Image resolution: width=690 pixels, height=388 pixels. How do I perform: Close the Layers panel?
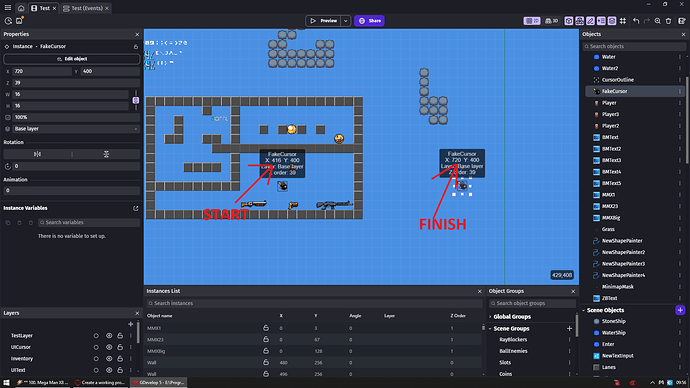coord(137,313)
